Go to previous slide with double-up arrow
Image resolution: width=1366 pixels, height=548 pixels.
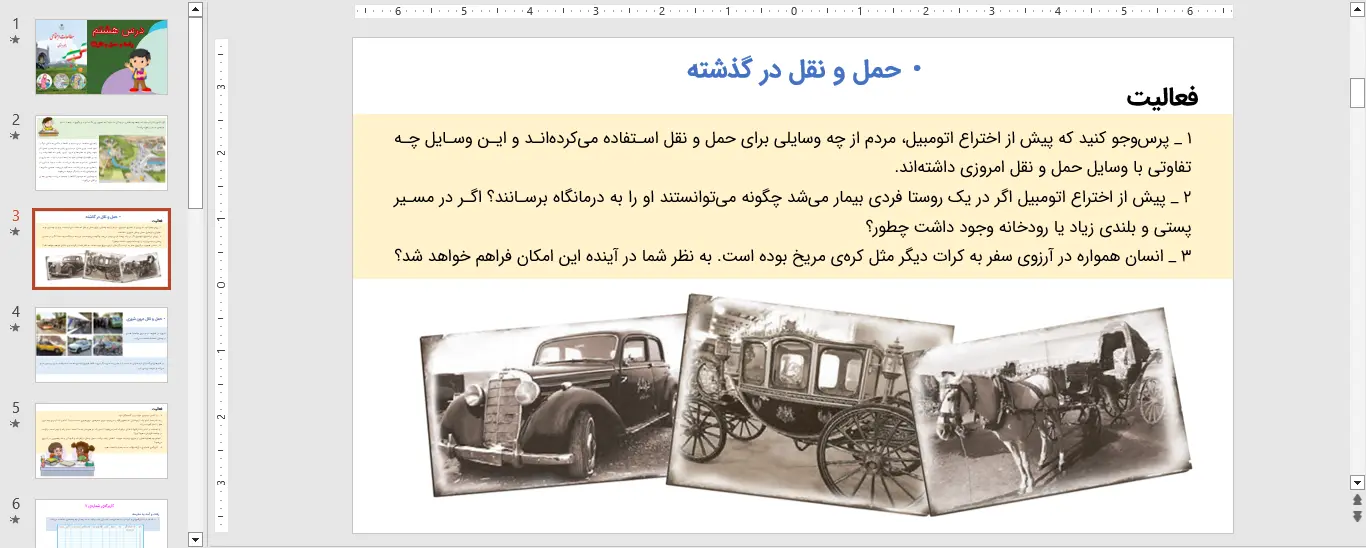(x=1357, y=499)
